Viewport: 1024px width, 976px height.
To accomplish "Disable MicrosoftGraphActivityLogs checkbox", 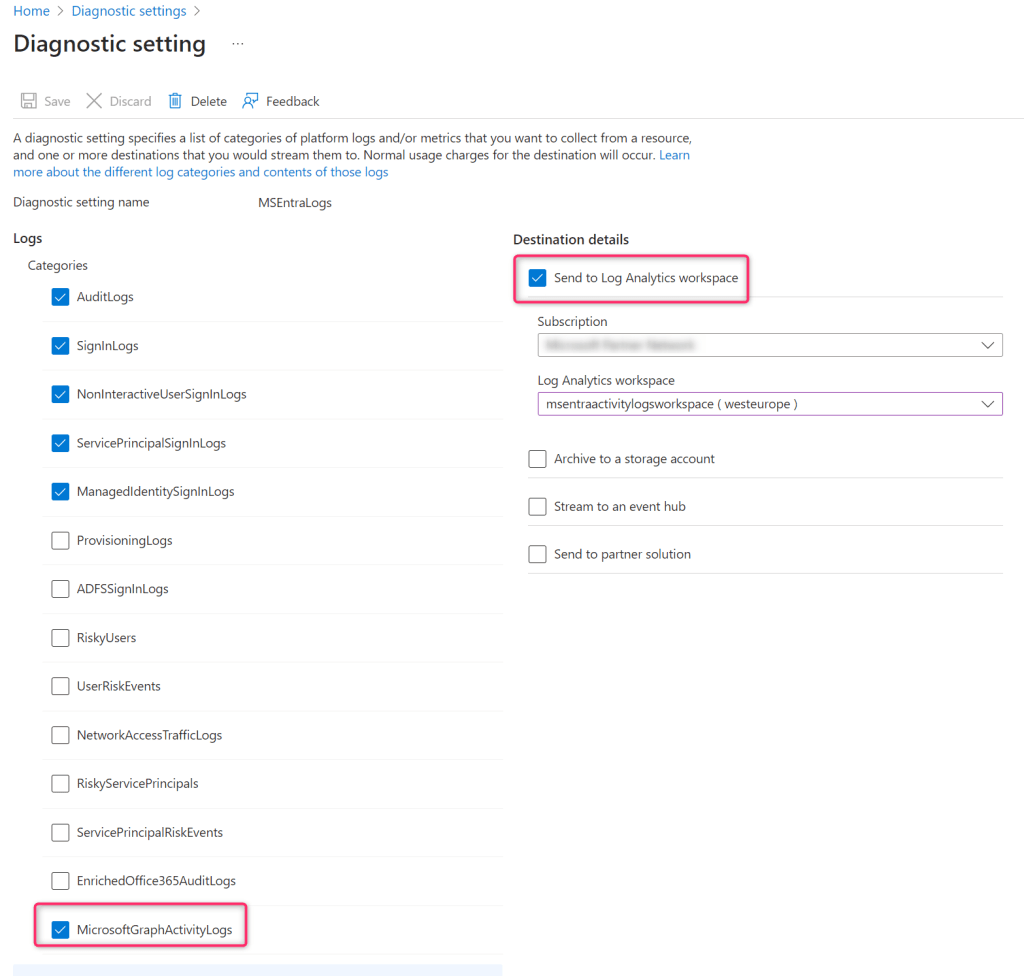I will (x=60, y=930).
